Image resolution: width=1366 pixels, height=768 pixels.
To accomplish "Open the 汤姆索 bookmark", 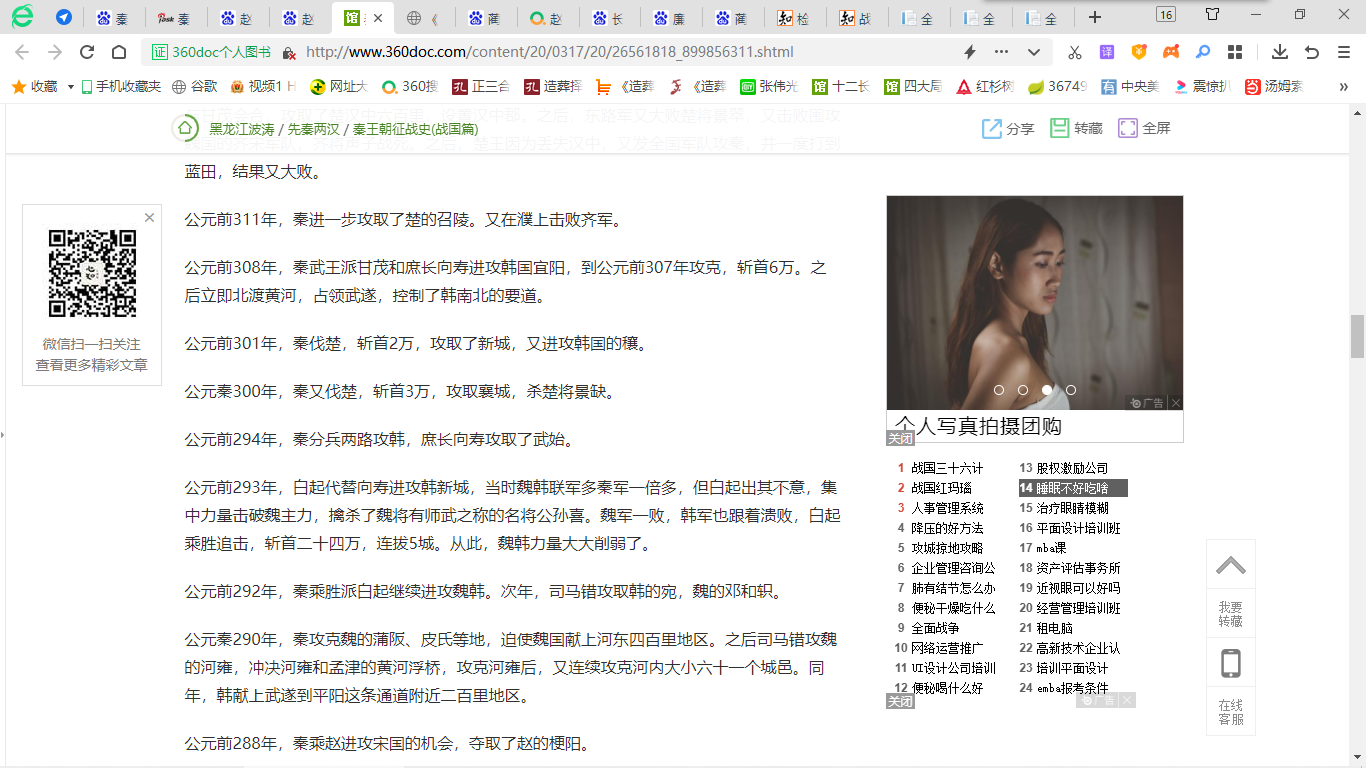I will pos(1274,87).
